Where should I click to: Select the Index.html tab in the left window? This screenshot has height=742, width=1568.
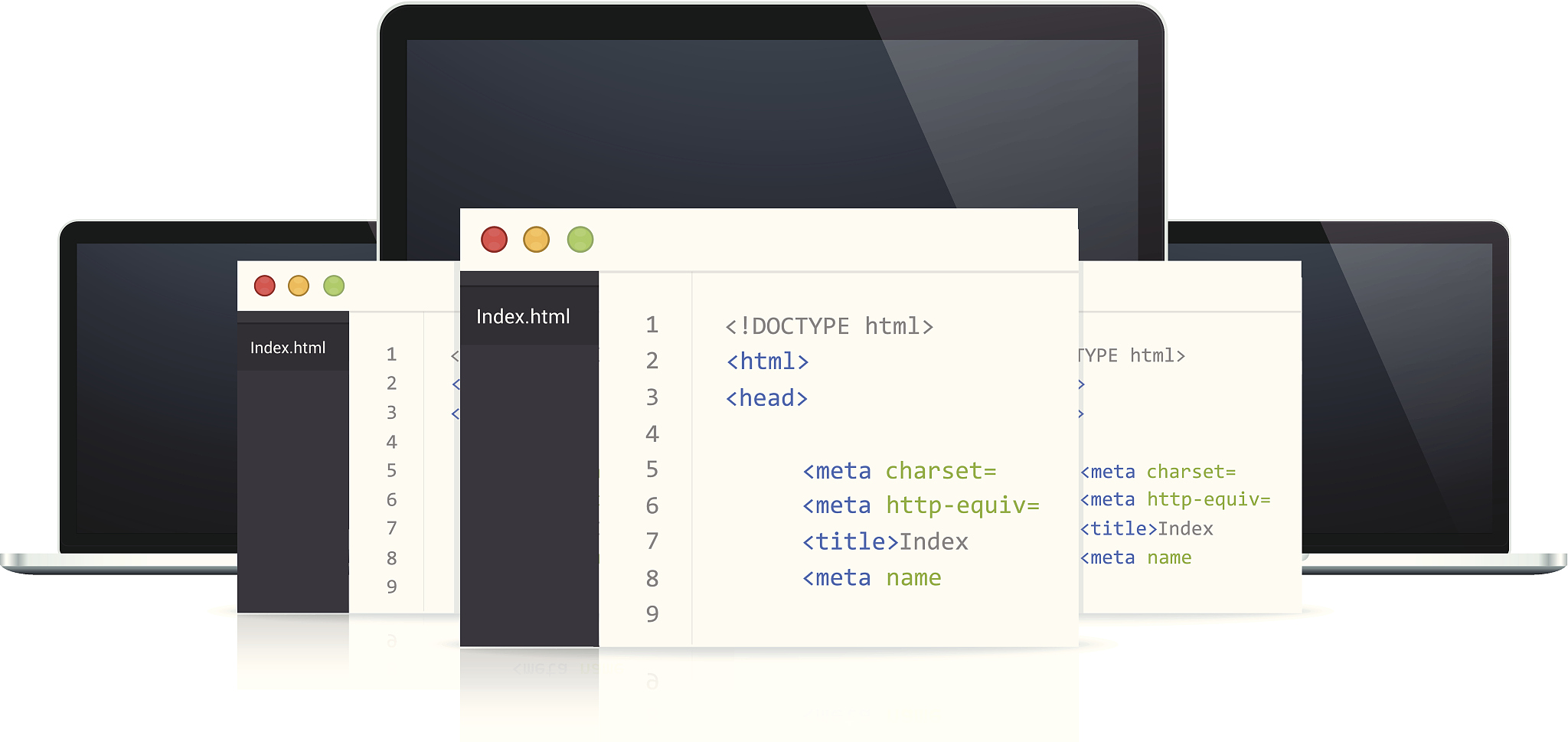click(288, 348)
